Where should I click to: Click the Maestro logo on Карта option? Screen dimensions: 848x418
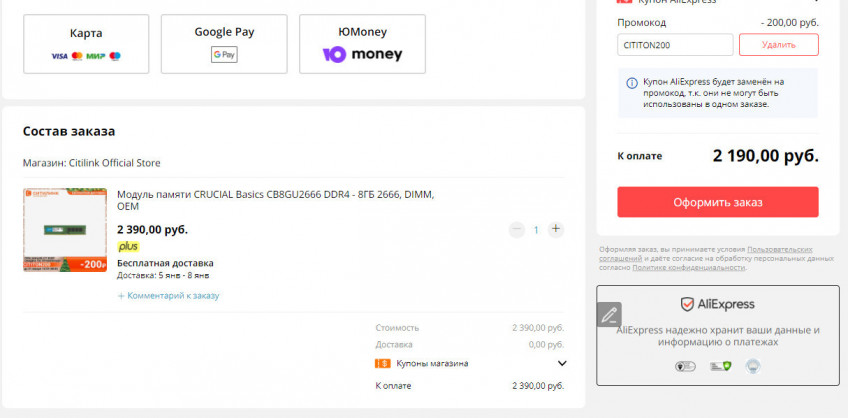(115, 56)
